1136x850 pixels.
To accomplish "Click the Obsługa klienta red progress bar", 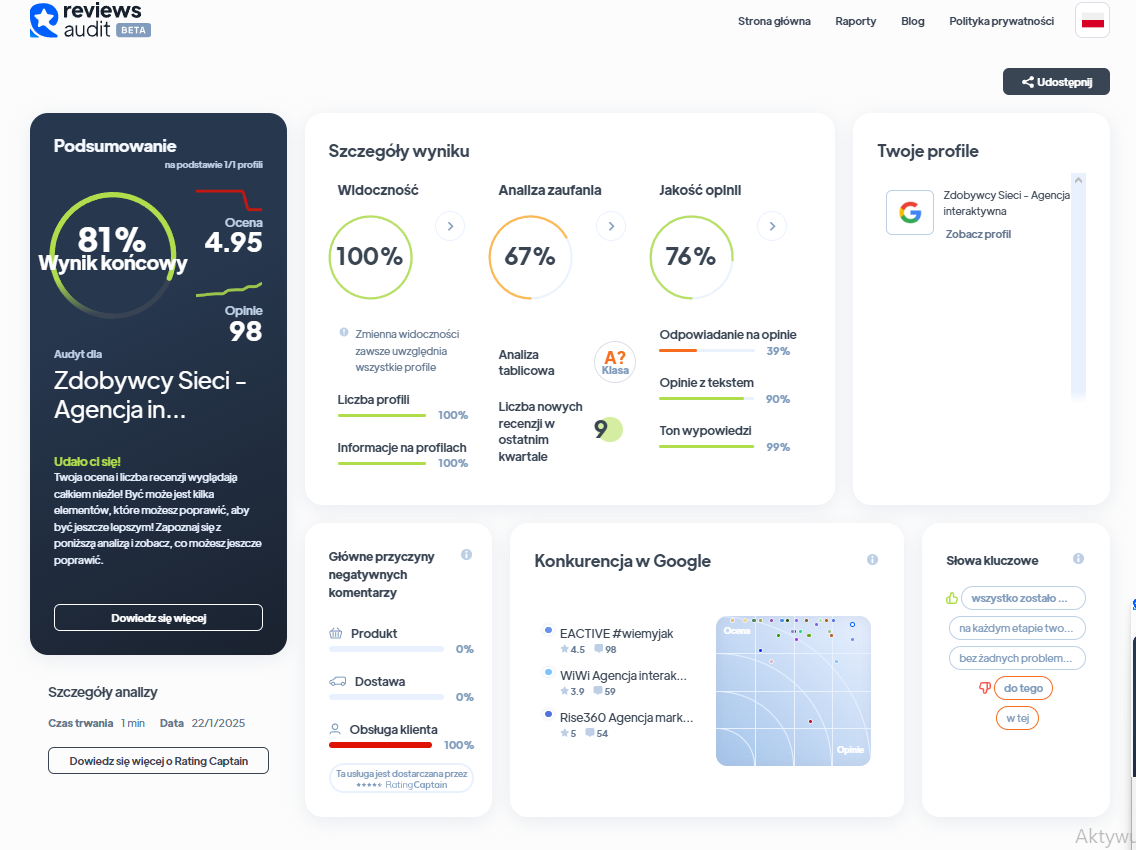I will [x=381, y=745].
